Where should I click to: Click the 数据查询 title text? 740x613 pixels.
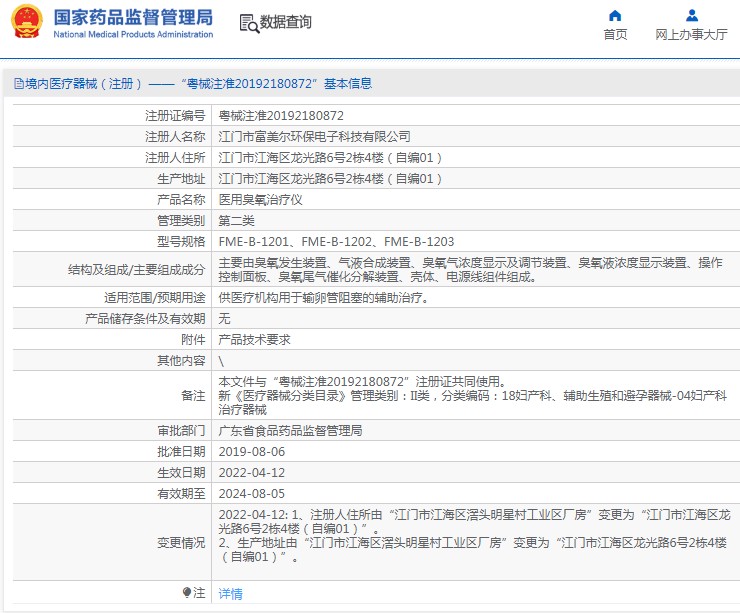pos(286,22)
